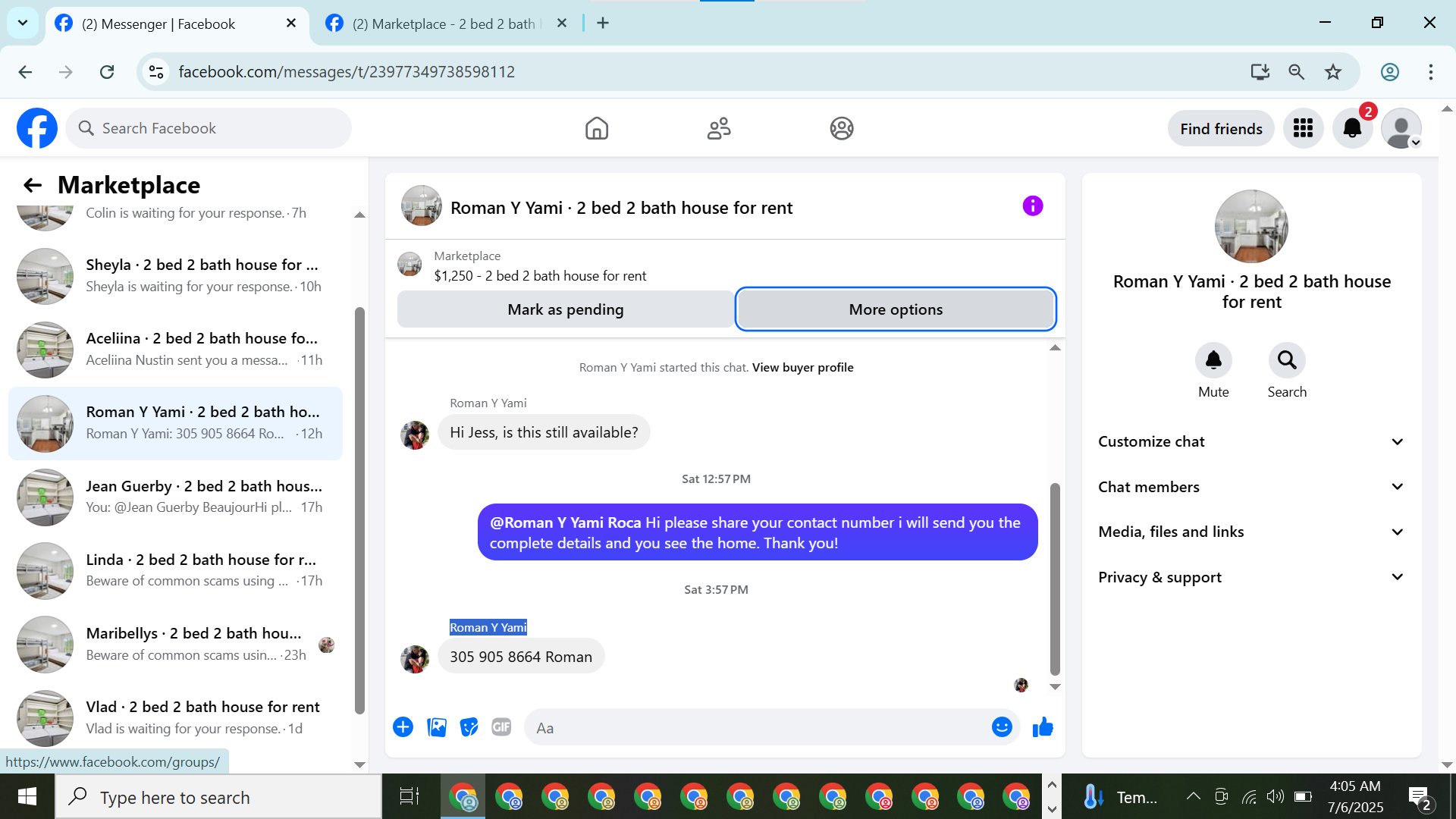Open Chrome three-dot menu
This screenshot has height=819, width=1456.
point(1431,72)
